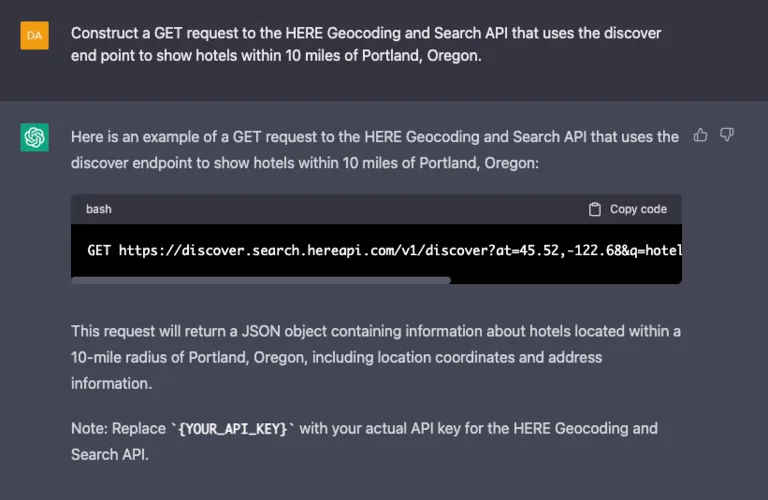
Task: Click the text "Portland, Oregon" in the user prompt
Action: (421, 55)
